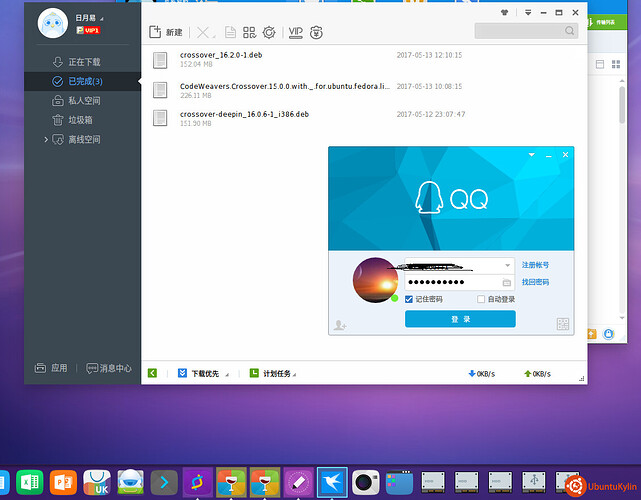Viewport: 641px width, 500px height.
Task: Click the delete X toolbar icon
Action: tap(203, 32)
